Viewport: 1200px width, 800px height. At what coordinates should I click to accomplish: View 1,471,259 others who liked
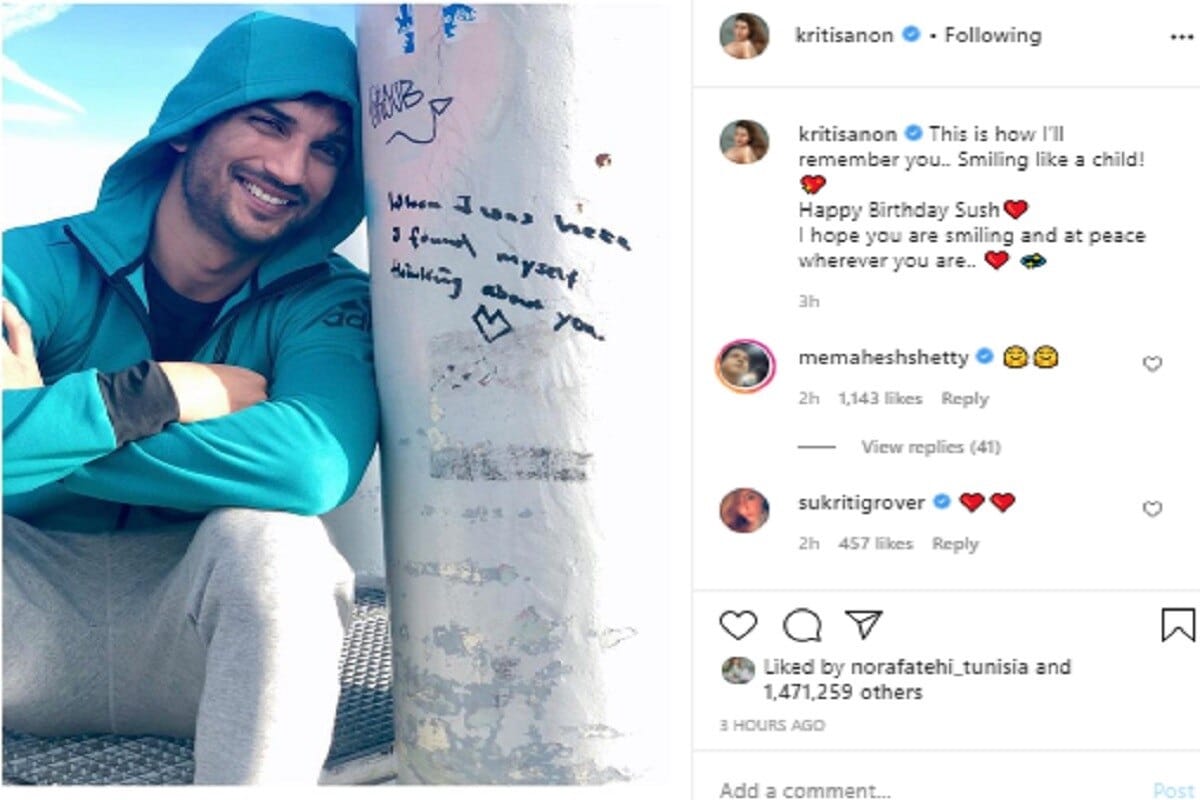tap(843, 692)
